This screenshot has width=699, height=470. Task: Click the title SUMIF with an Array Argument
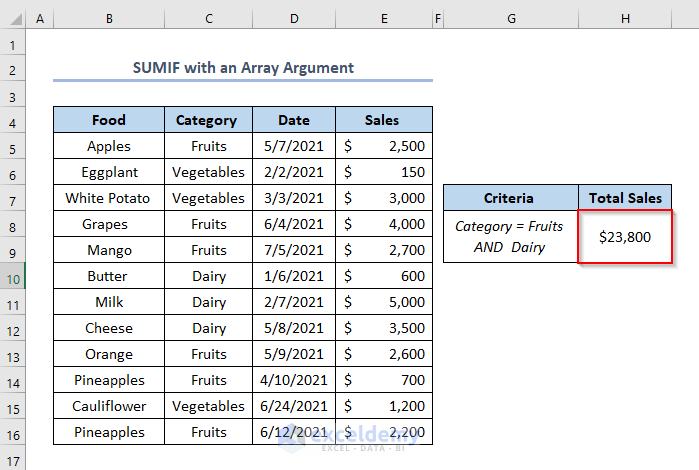pos(243,68)
